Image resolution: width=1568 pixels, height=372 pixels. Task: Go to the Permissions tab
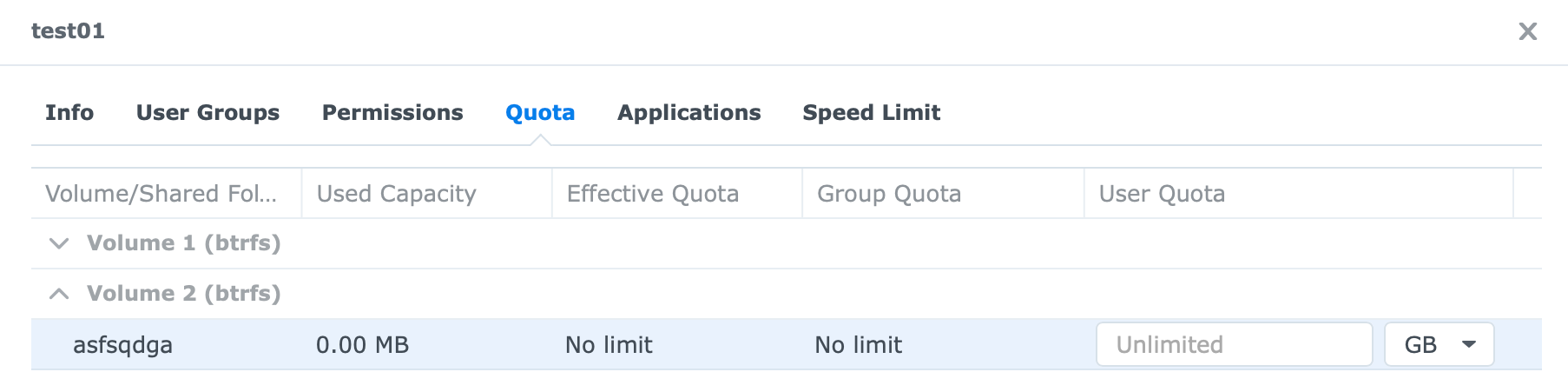point(392,113)
